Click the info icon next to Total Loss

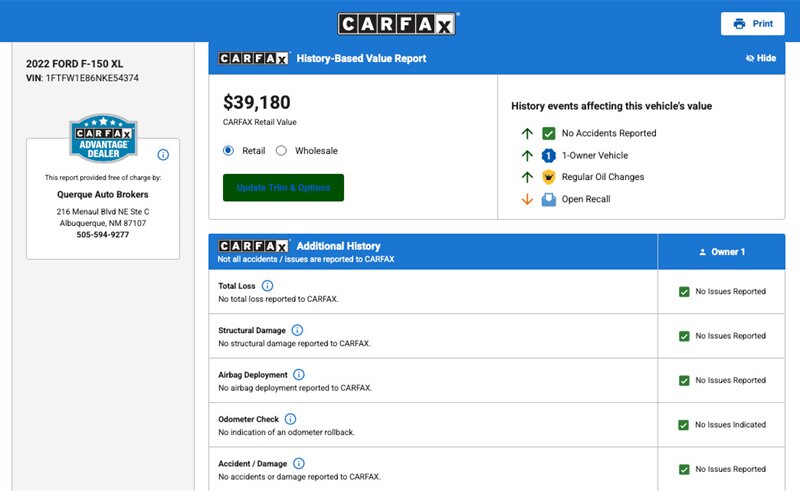267,286
